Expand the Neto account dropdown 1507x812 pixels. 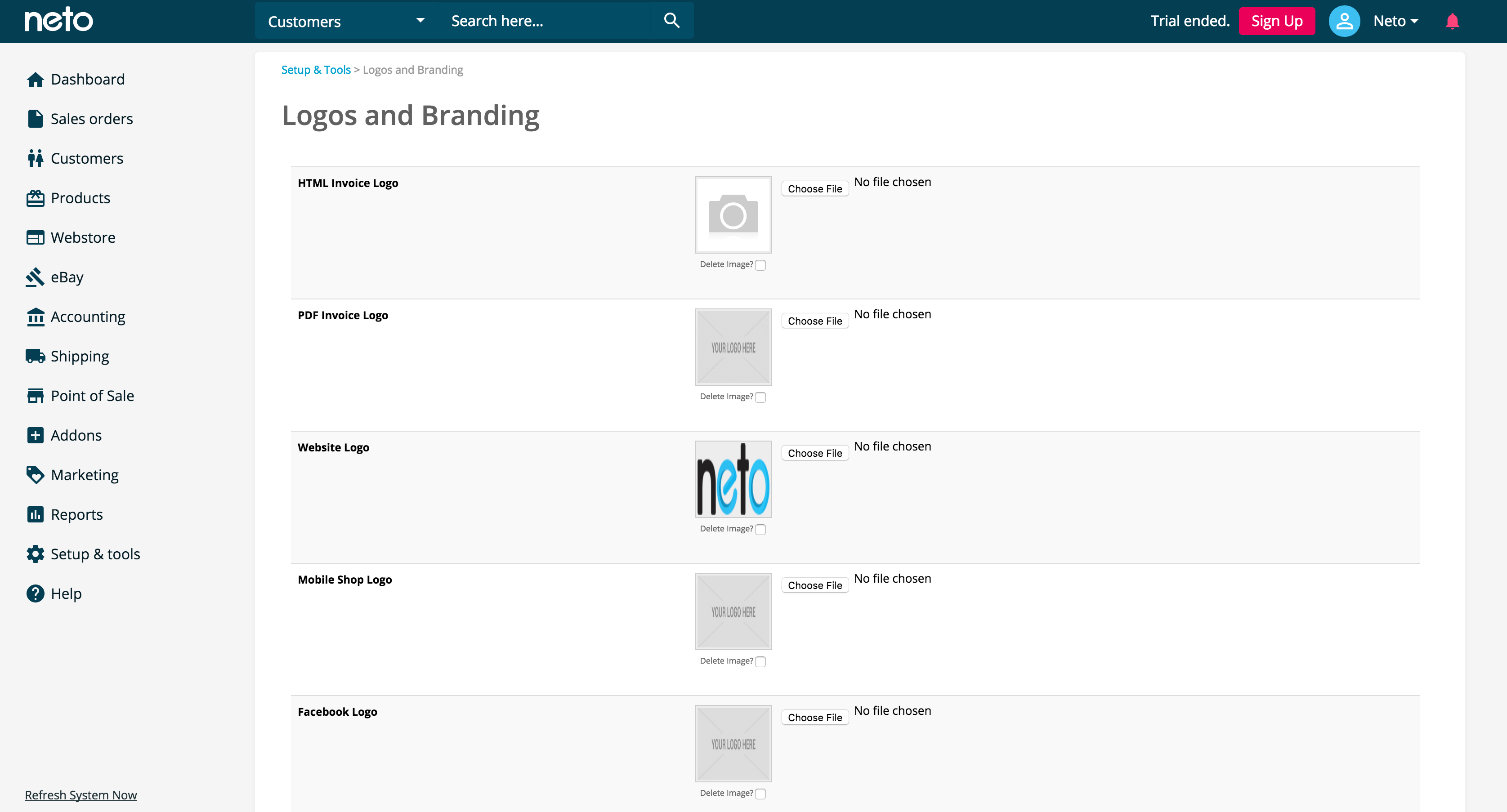[x=1396, y=21]
